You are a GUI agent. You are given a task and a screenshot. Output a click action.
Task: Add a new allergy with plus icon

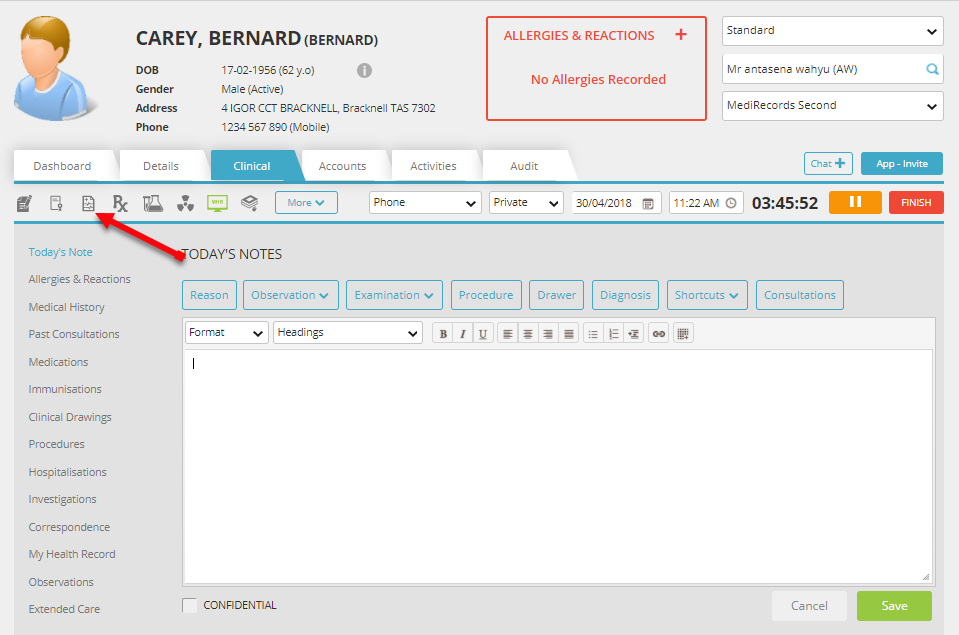pyautogui.click(x=681, y=34)
